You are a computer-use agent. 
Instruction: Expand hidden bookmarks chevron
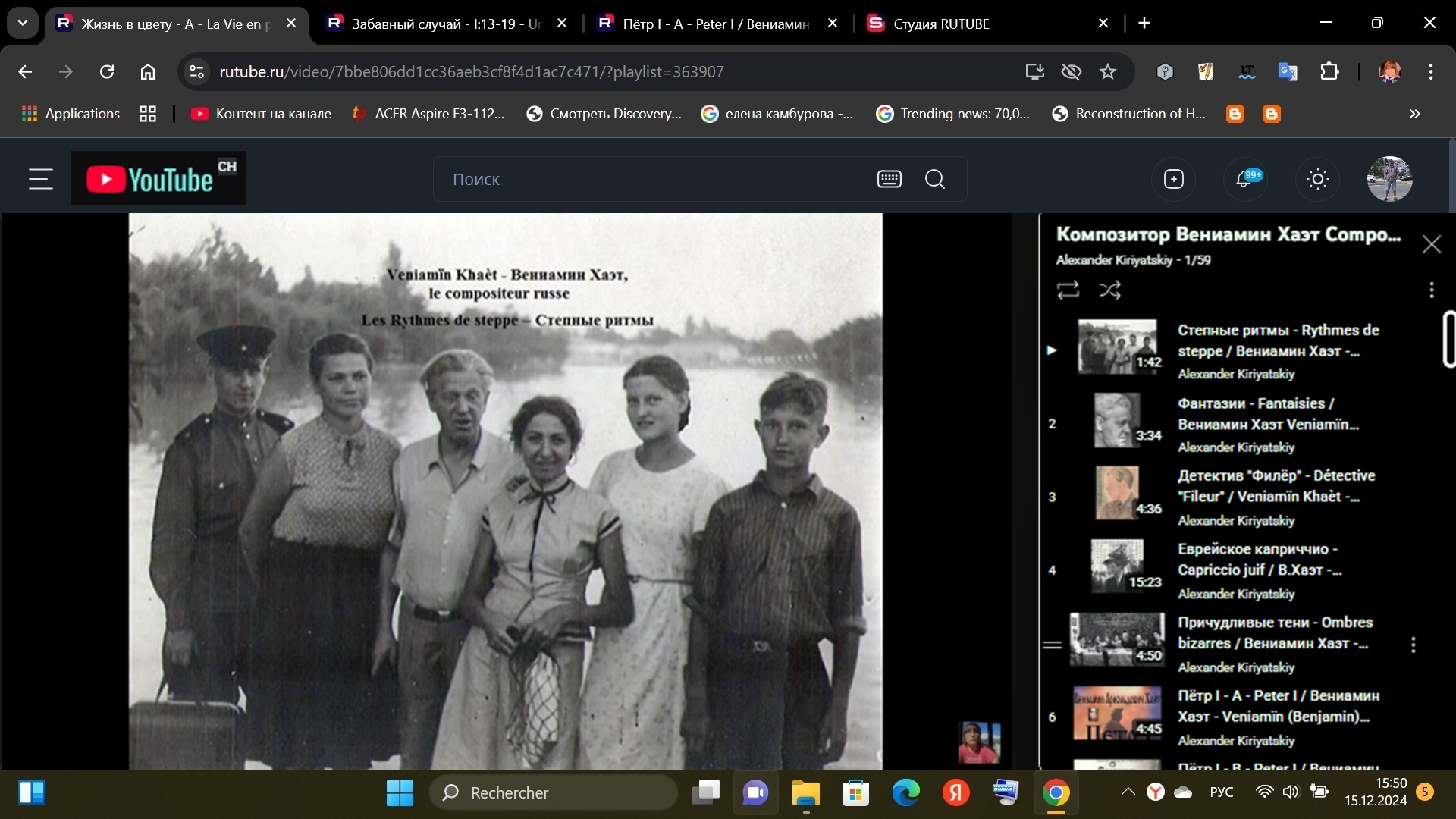(1414, 114)
